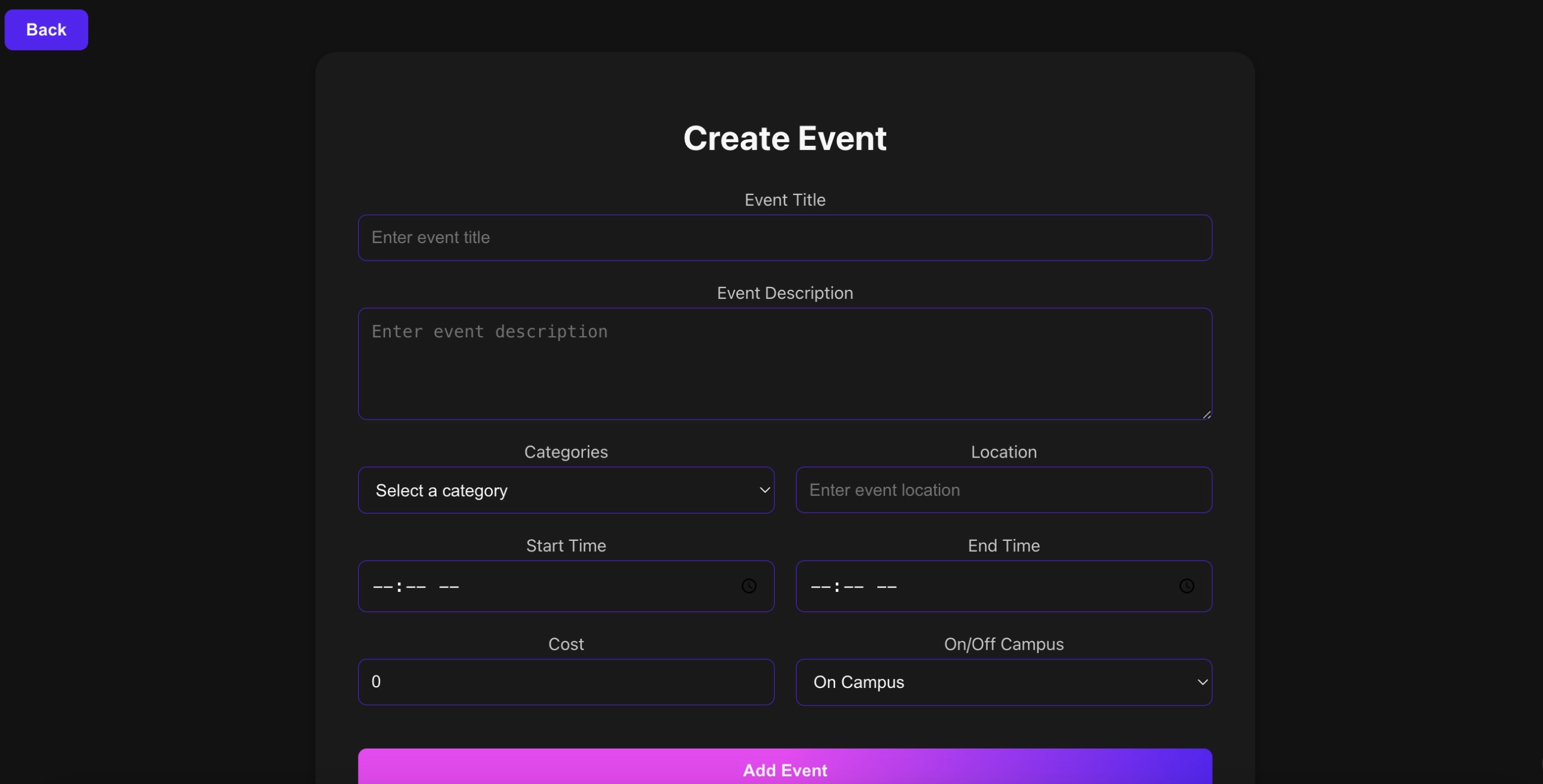
Task: Click the Event Description label
Action: tap(785, 293)
